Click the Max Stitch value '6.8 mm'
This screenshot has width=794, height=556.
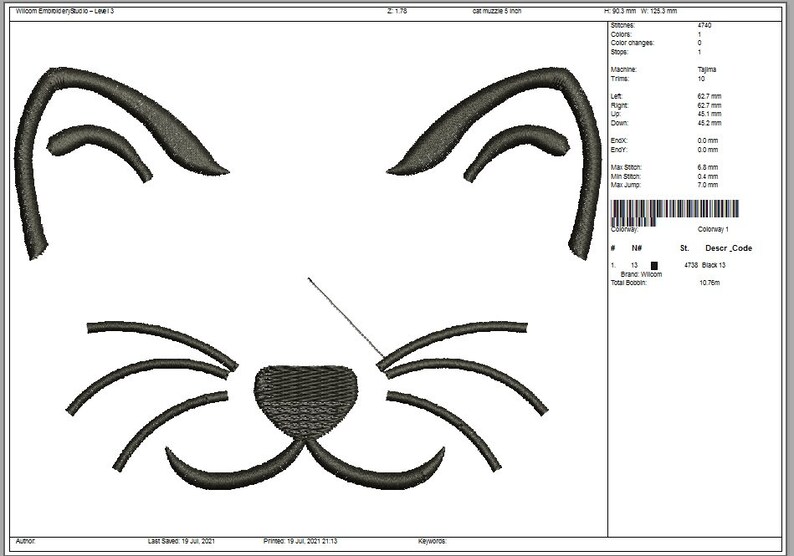(708, 167)
